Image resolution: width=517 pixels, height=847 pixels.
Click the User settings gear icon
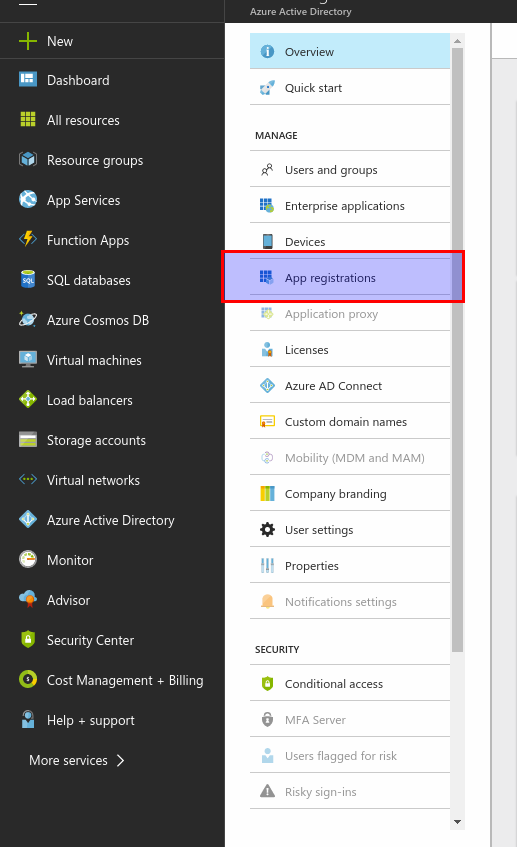pos(267,529)
